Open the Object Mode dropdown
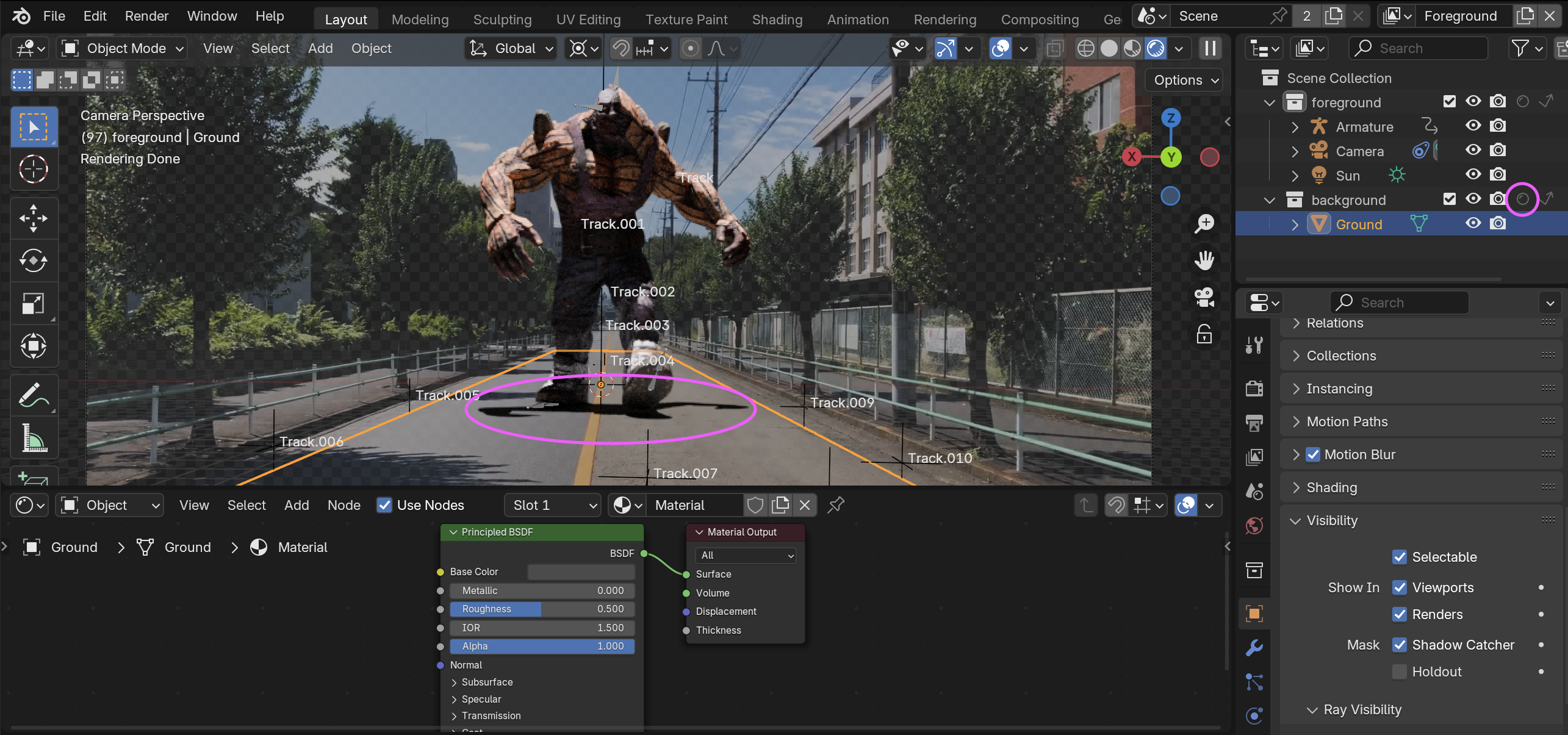Image resolution: width=1568 pixels, height=735 pixels. [122, 48]
